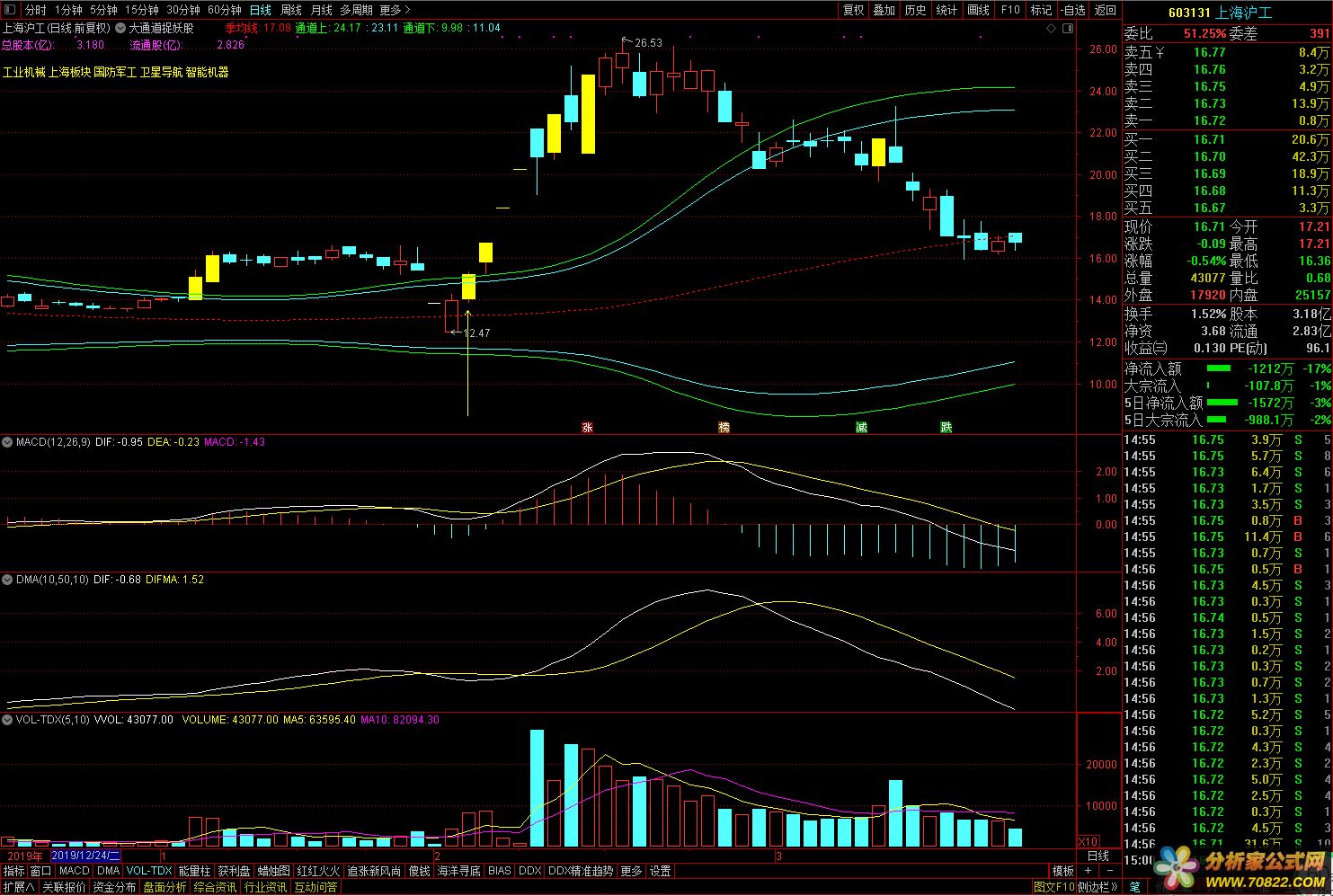The image size is (1333, 896).
Task: Click the plus zoom-in button
Action: click(x=1089, y=871)
